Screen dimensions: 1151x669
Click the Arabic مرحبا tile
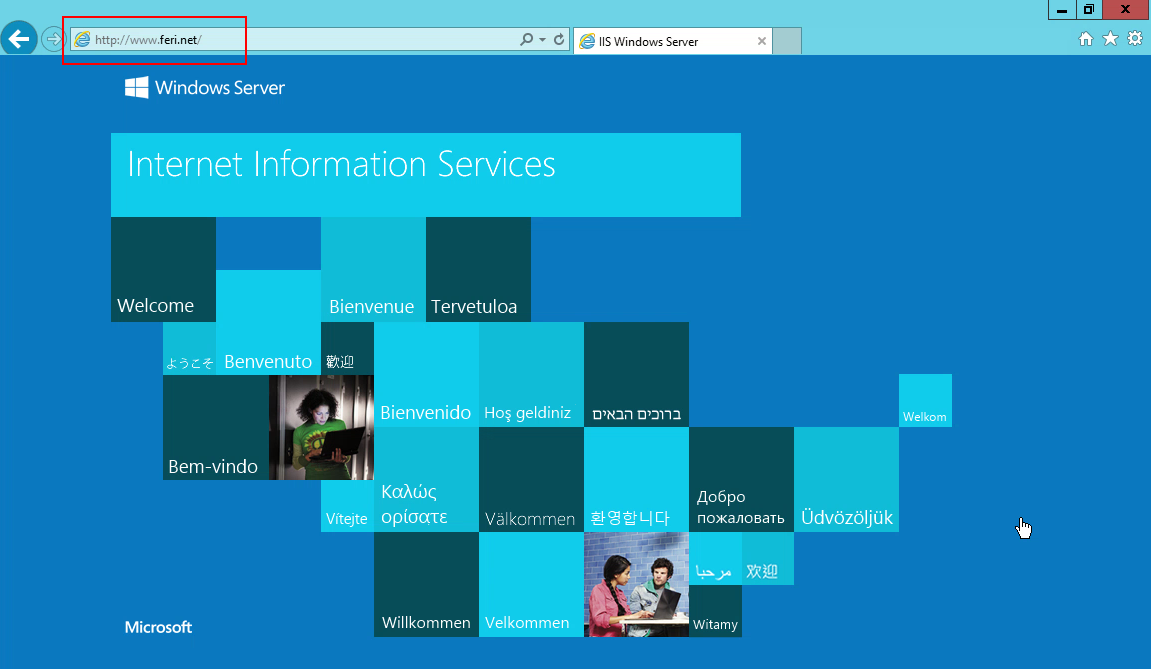coord(715,559)
